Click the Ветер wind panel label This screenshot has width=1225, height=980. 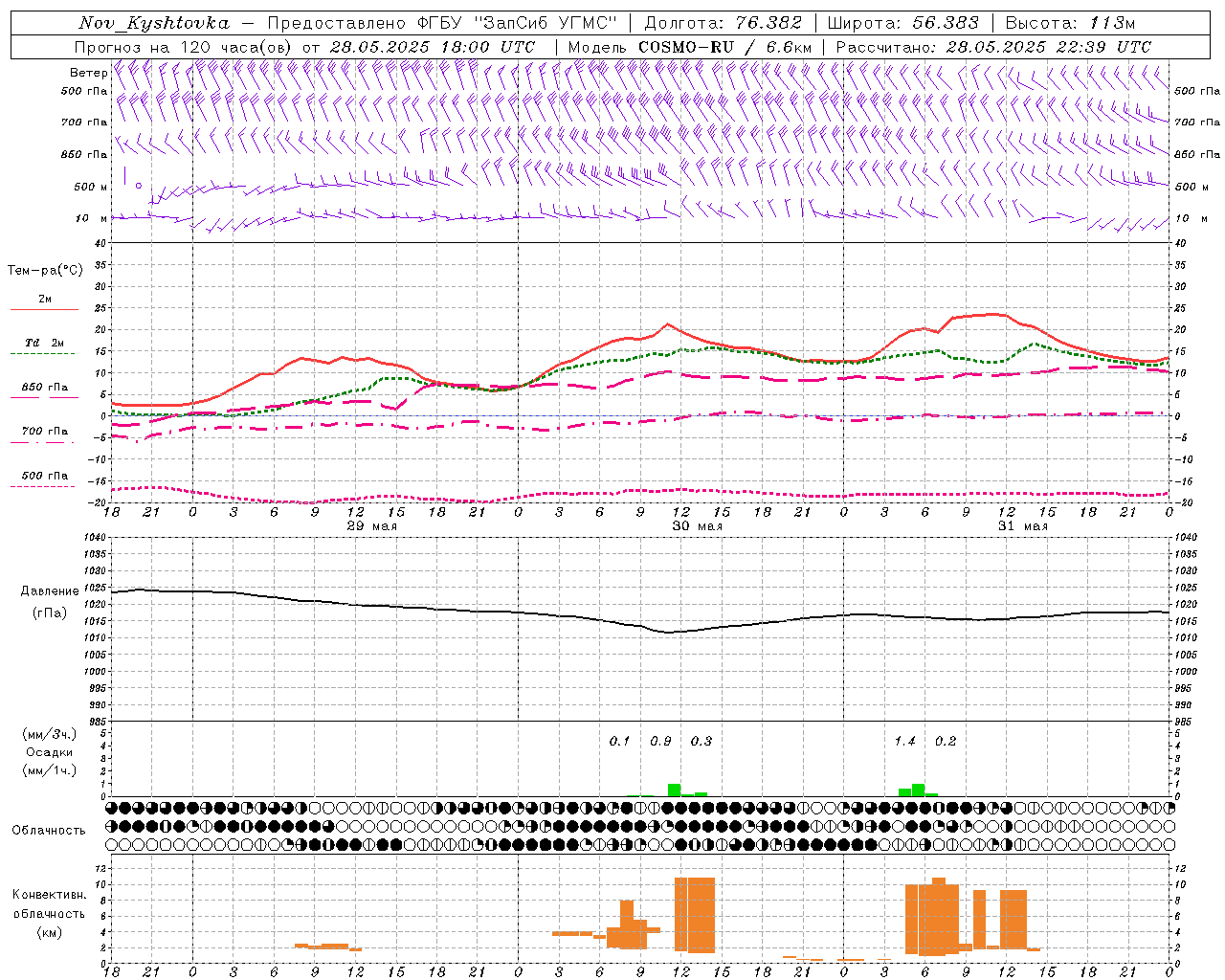[x=89, y=73]
